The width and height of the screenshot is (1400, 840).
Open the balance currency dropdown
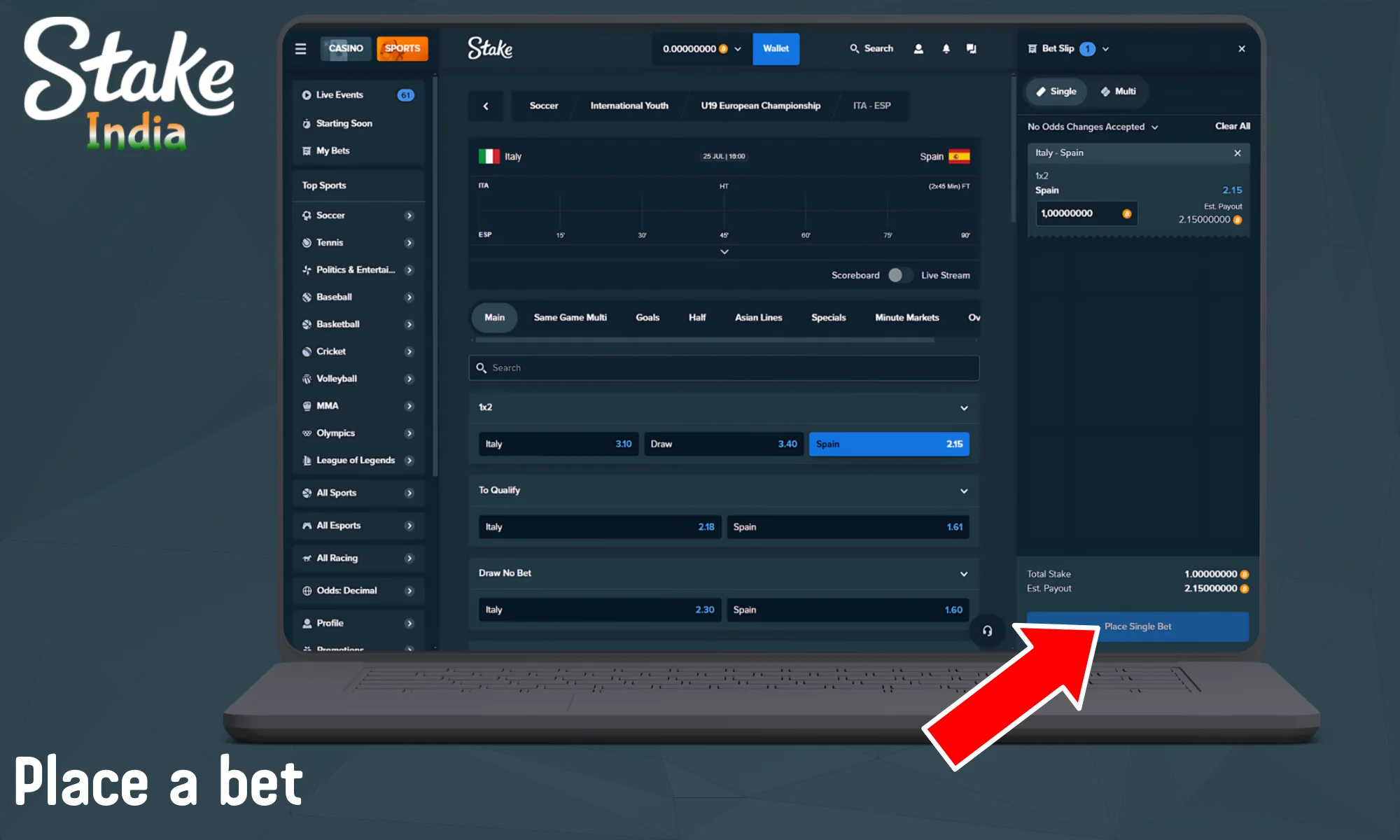[x=737, y=49]
